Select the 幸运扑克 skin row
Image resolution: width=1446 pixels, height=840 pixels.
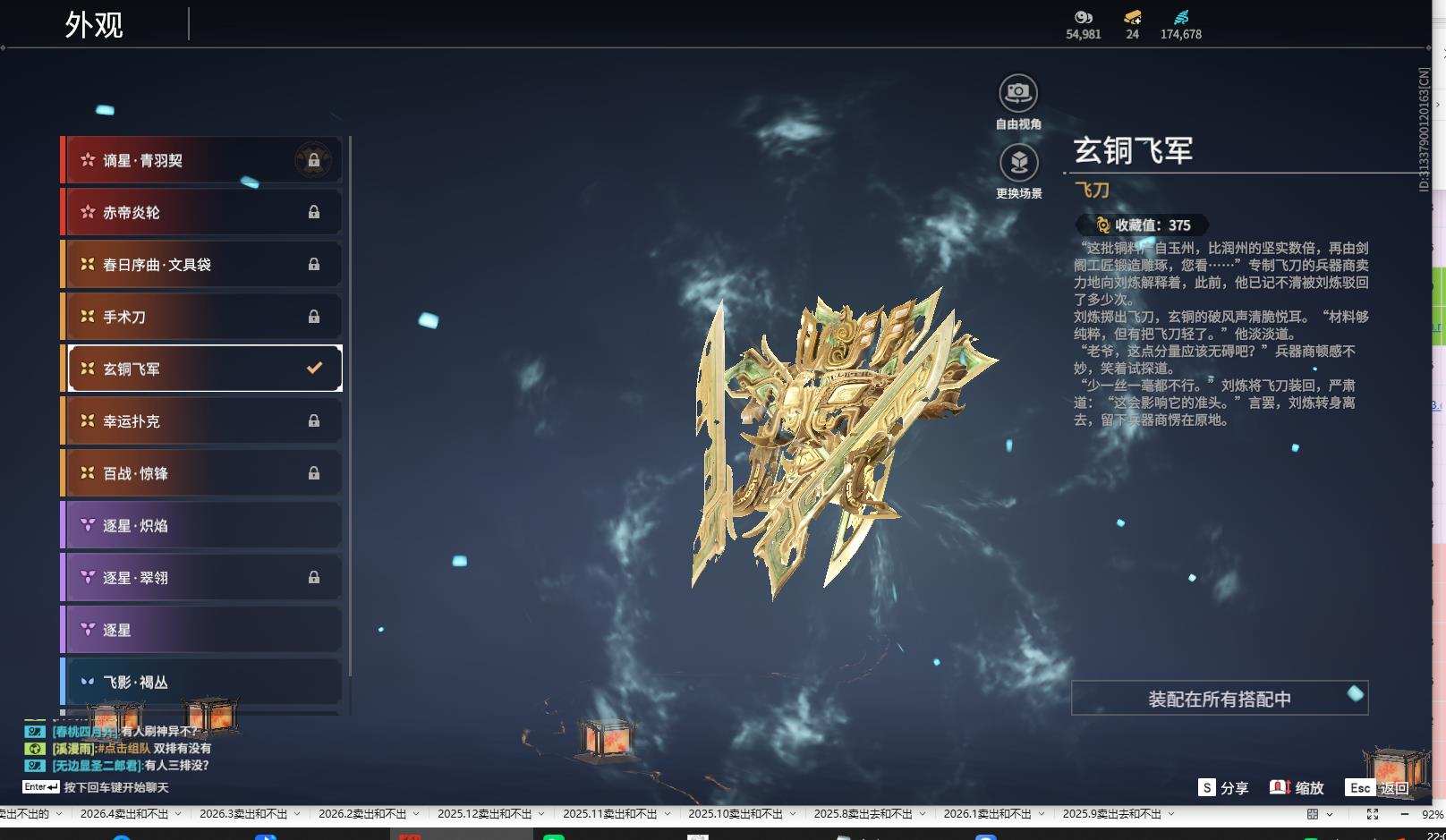tap(201, 420)
